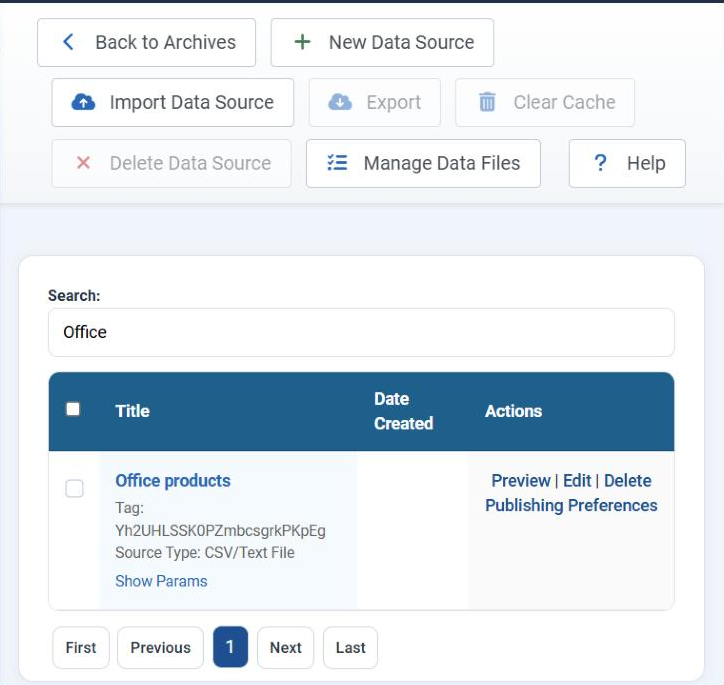
Task: Go to the Previous page
Action: point(160,647)
